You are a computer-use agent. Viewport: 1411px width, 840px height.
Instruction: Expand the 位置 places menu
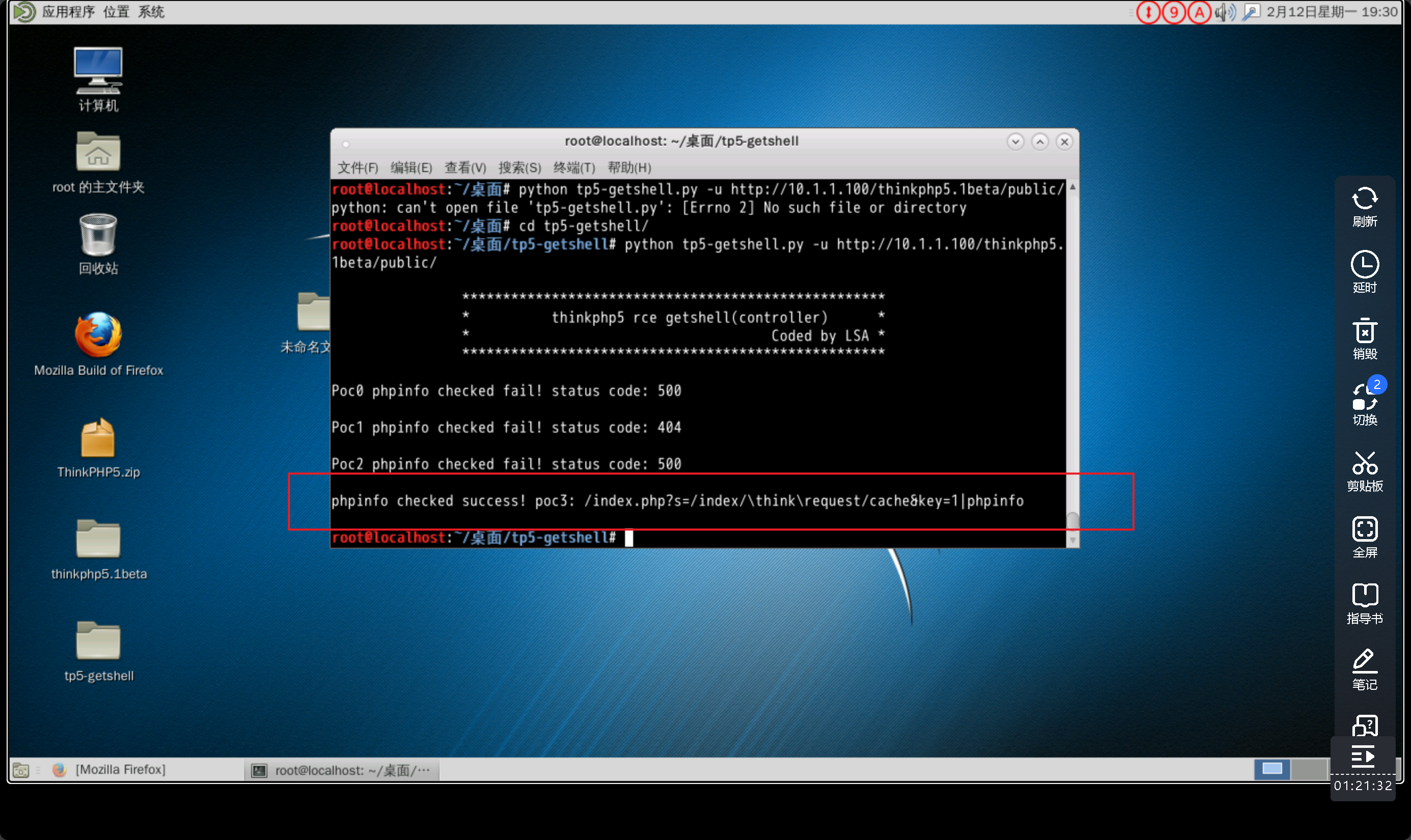pyautogui.click(x=116, y=12)
